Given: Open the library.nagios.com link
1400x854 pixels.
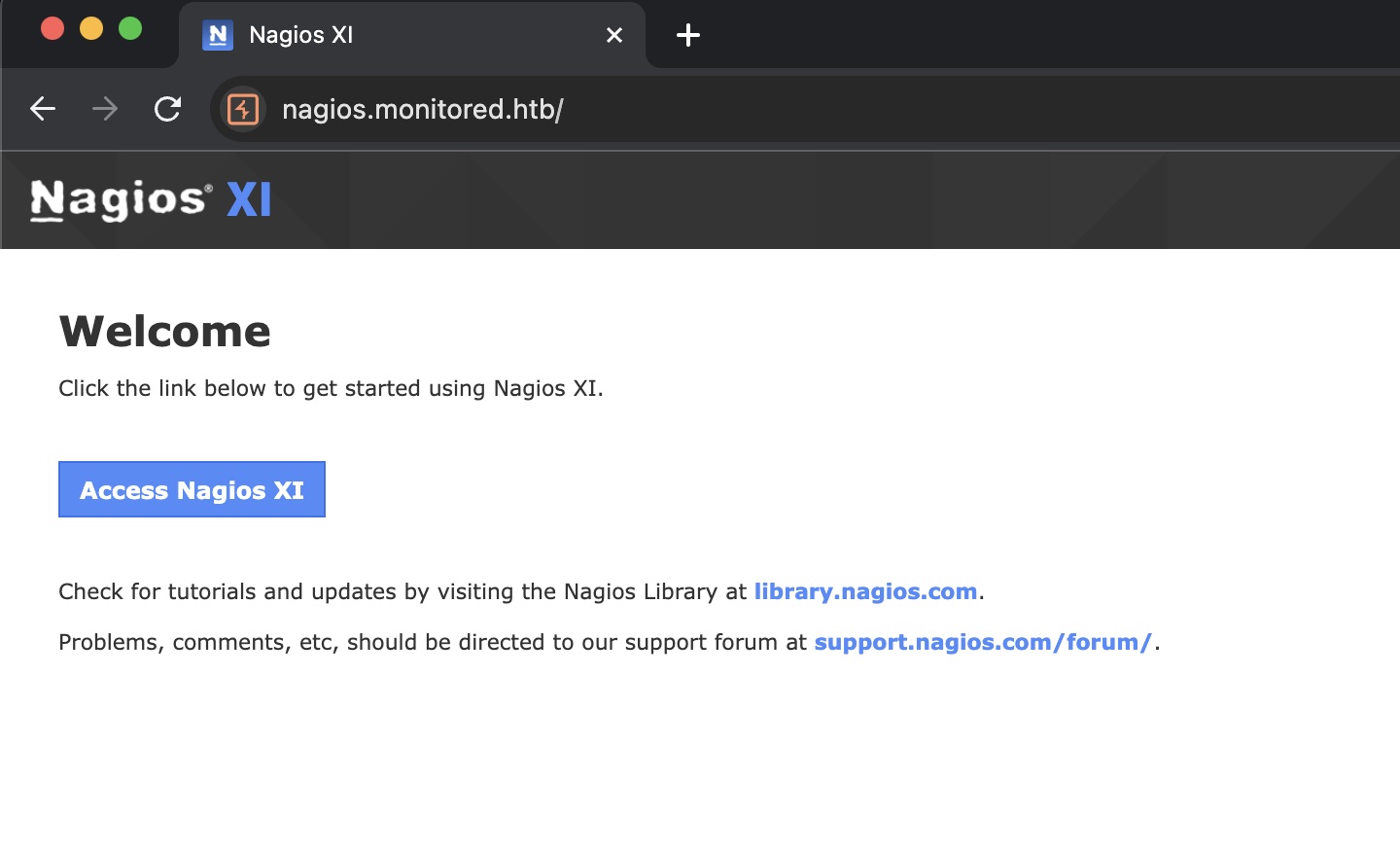Looking at the screenshot, I should pyautogui.click(x=865, y=591).
